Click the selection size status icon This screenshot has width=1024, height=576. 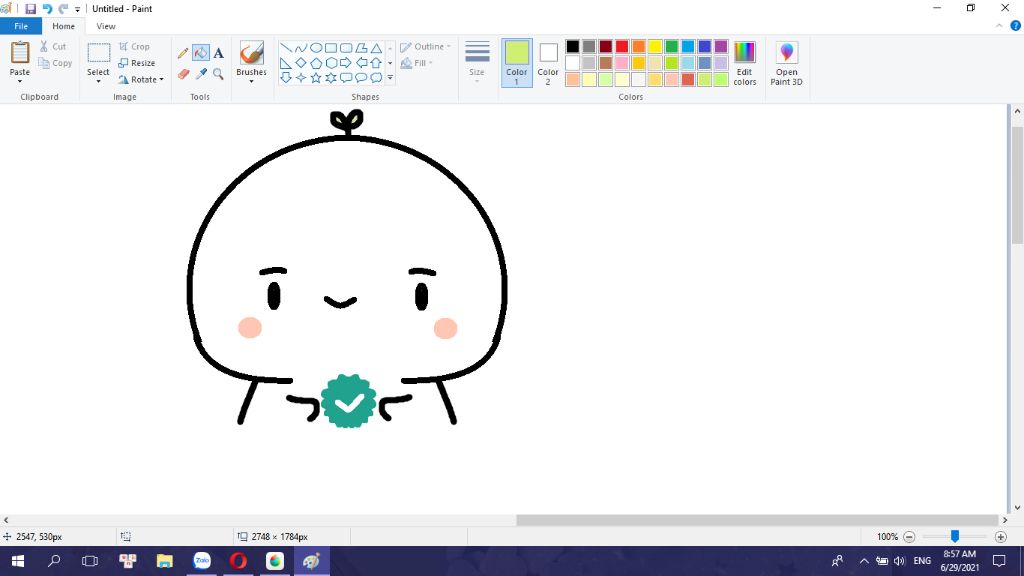[x=126, y=536]
